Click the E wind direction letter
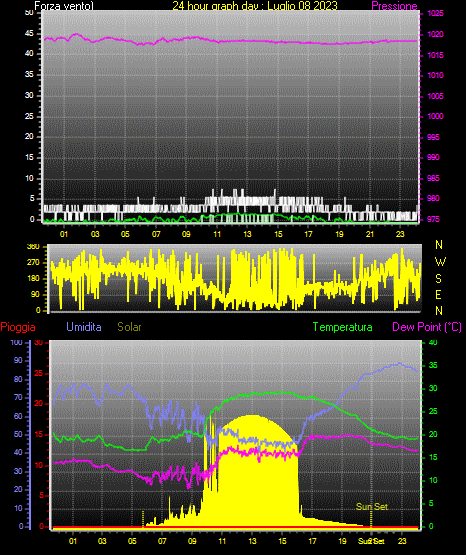Viewport: 466px width, 555px height. [438, 294]
